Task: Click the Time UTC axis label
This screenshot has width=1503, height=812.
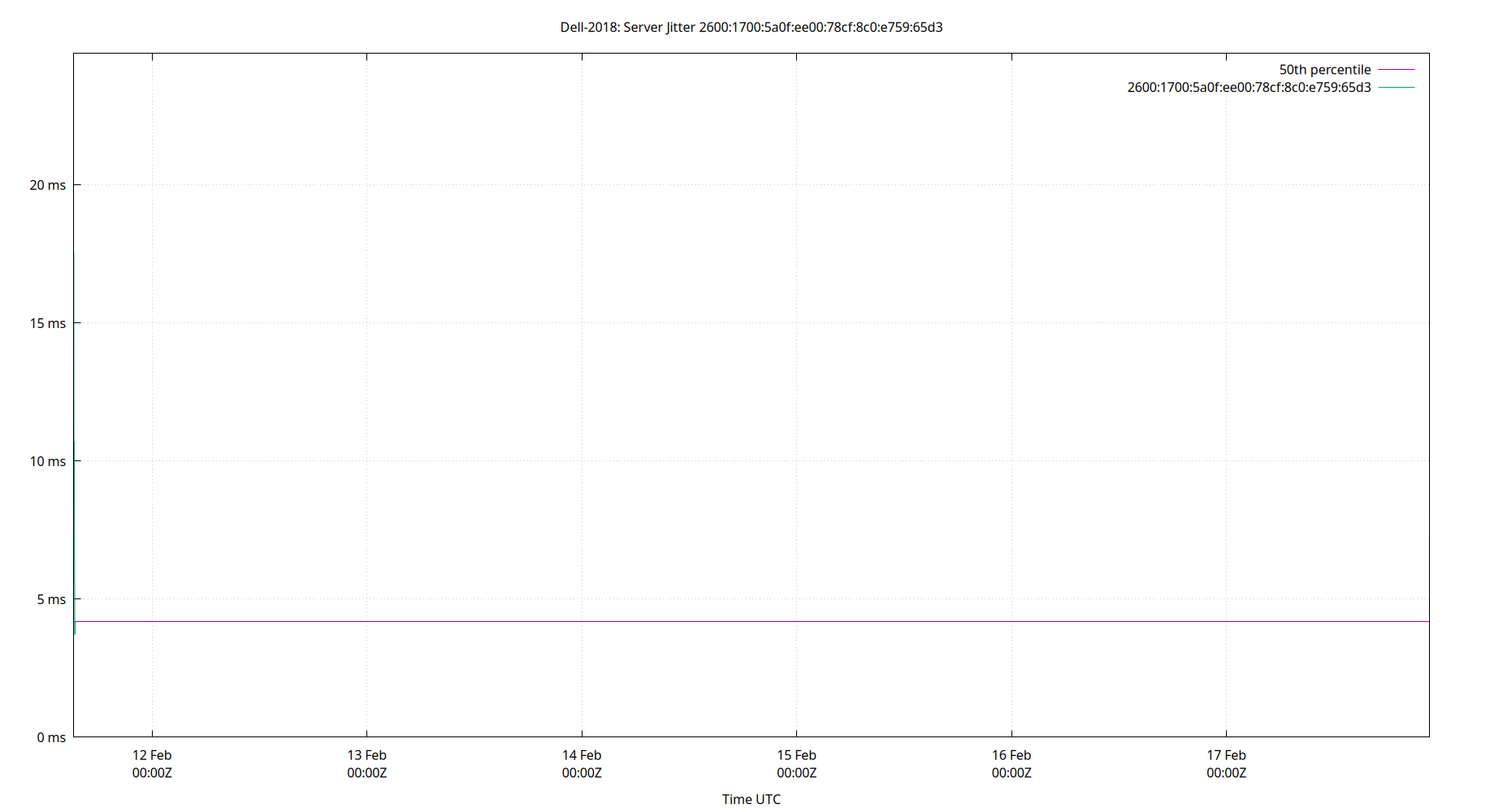Action: coord(751,799)
